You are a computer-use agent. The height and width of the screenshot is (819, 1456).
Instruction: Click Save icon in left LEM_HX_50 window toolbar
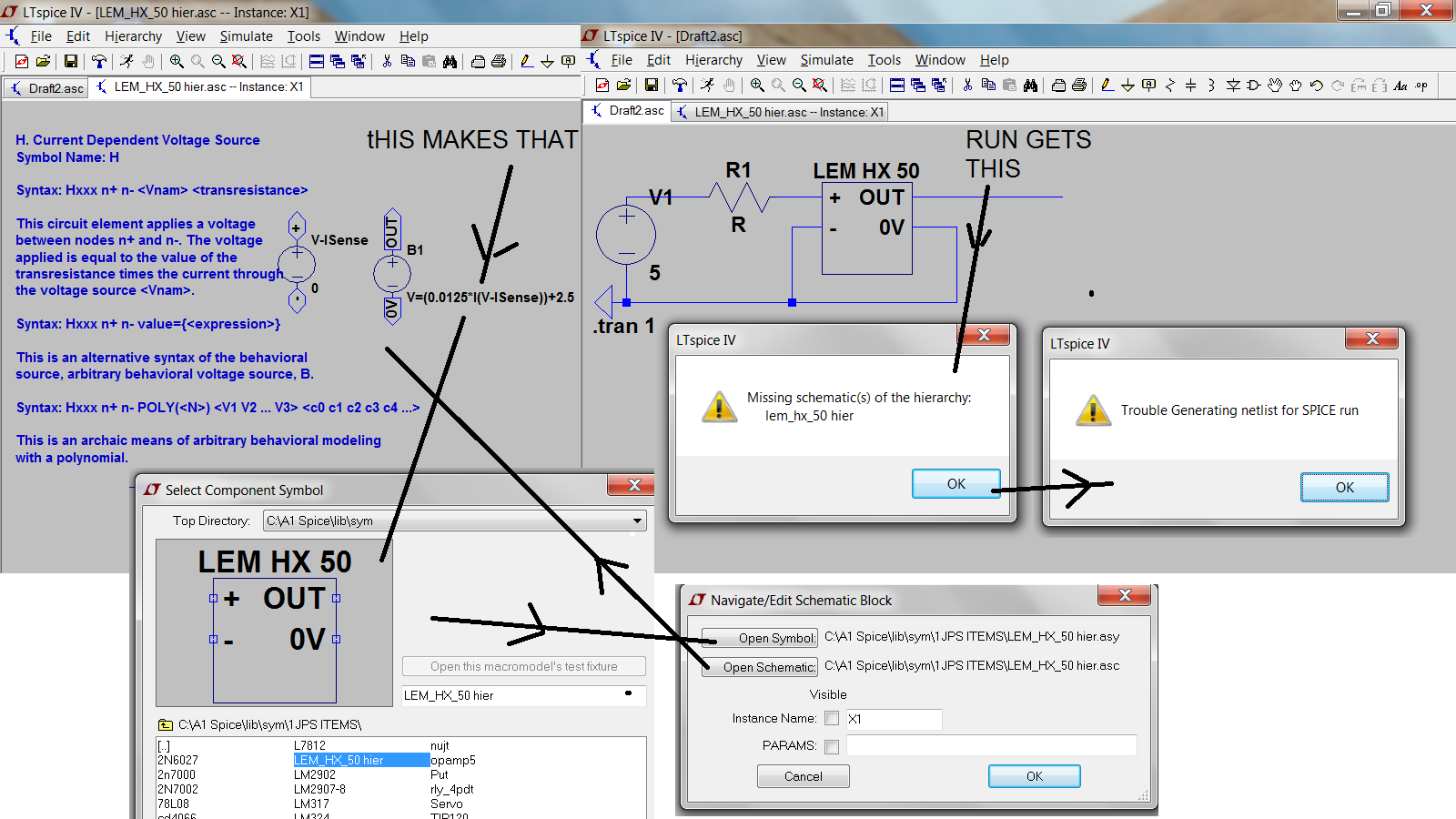pos(71,61)
